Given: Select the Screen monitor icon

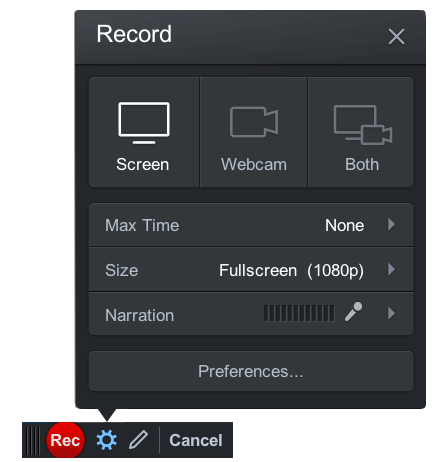Looking at the screenshot, I should [144, 123].
